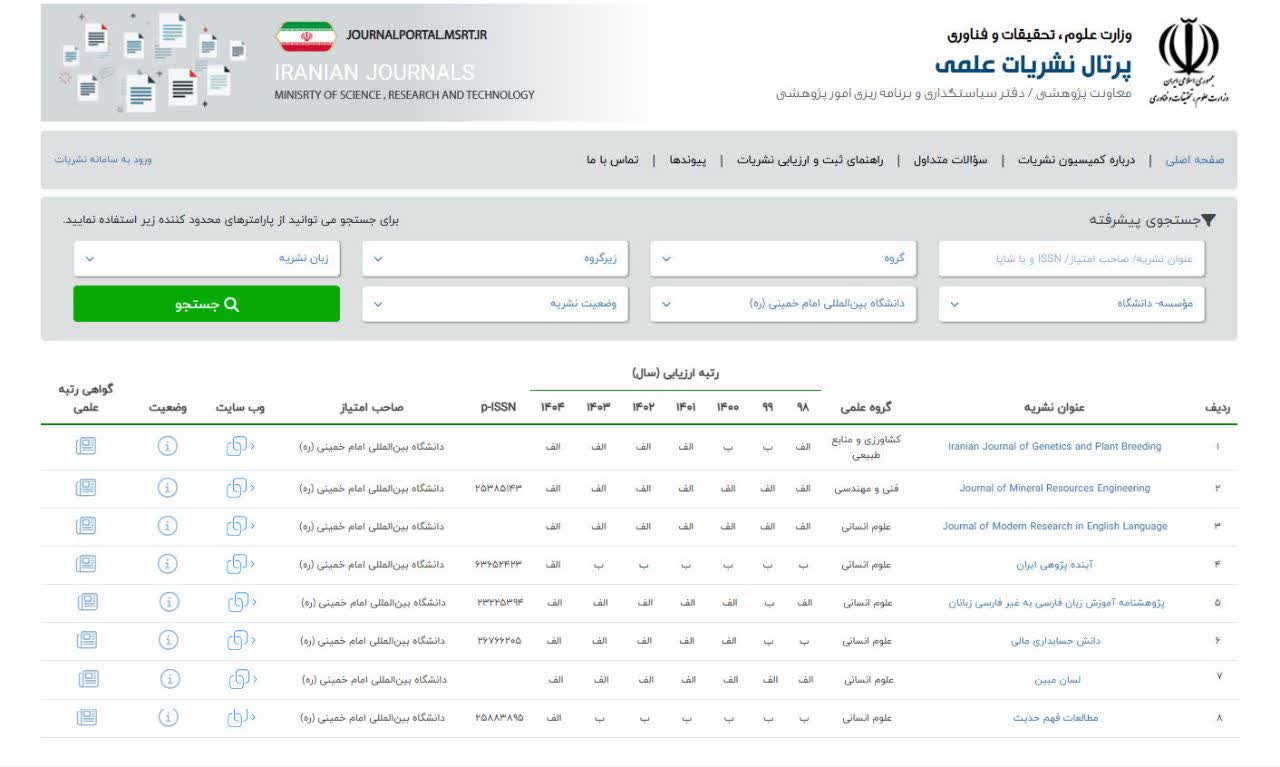
Task: Show status info for Journal of Mineral Resources Engineering
Action: point(168,488)
